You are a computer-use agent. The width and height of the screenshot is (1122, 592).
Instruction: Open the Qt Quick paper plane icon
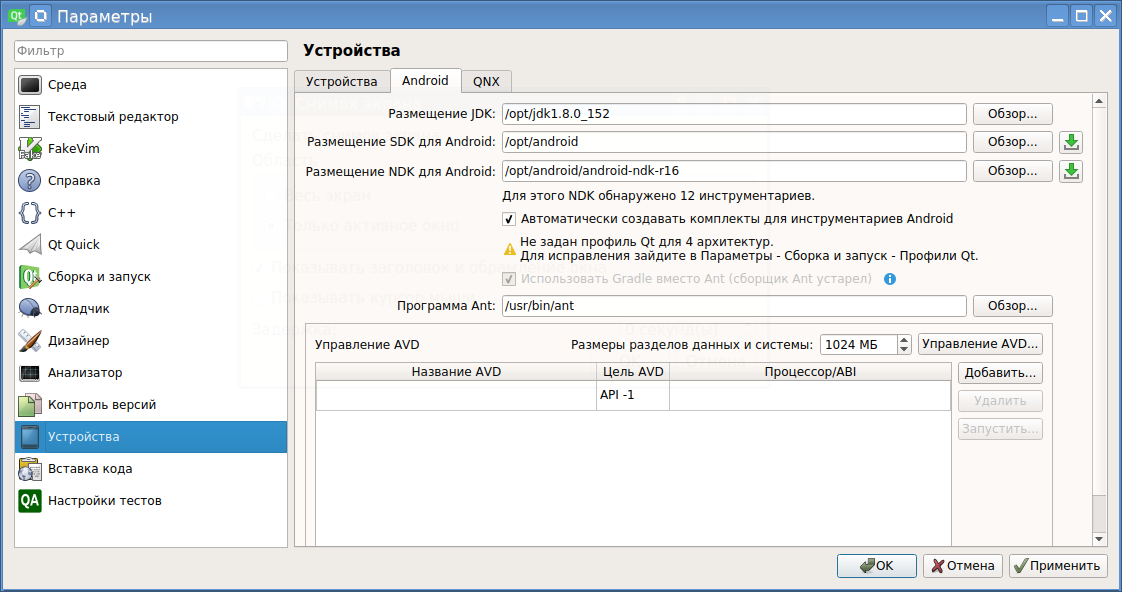pyautogui.click(x=30, y=245)
